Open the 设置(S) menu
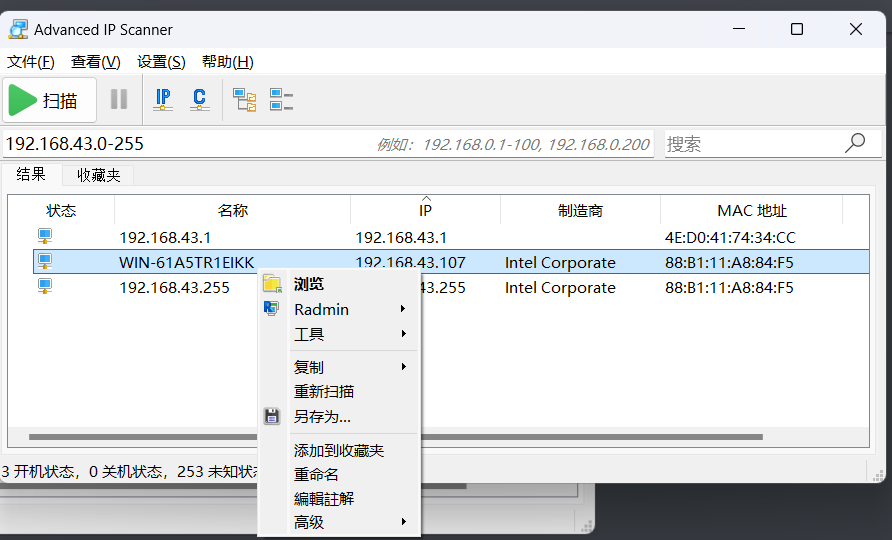The width and height of the screenshot is (892, 540). pyautogui.click(x=161, y=61)
